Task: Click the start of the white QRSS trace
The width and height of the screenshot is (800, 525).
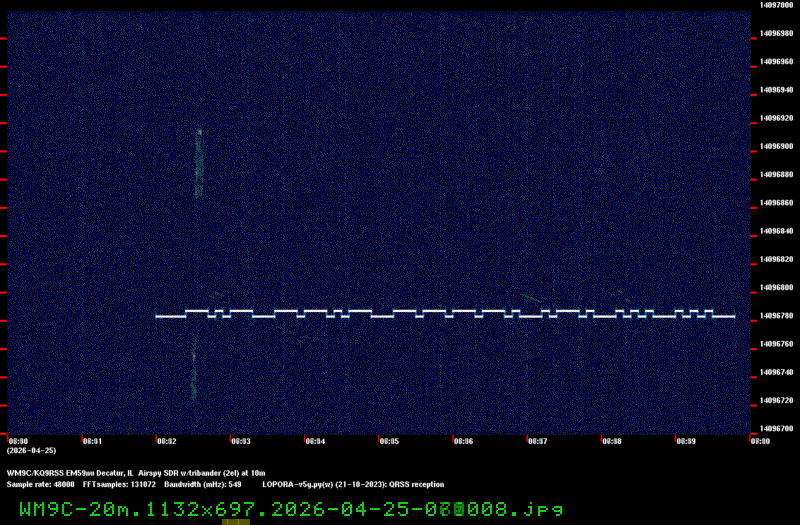Action: 158,316
